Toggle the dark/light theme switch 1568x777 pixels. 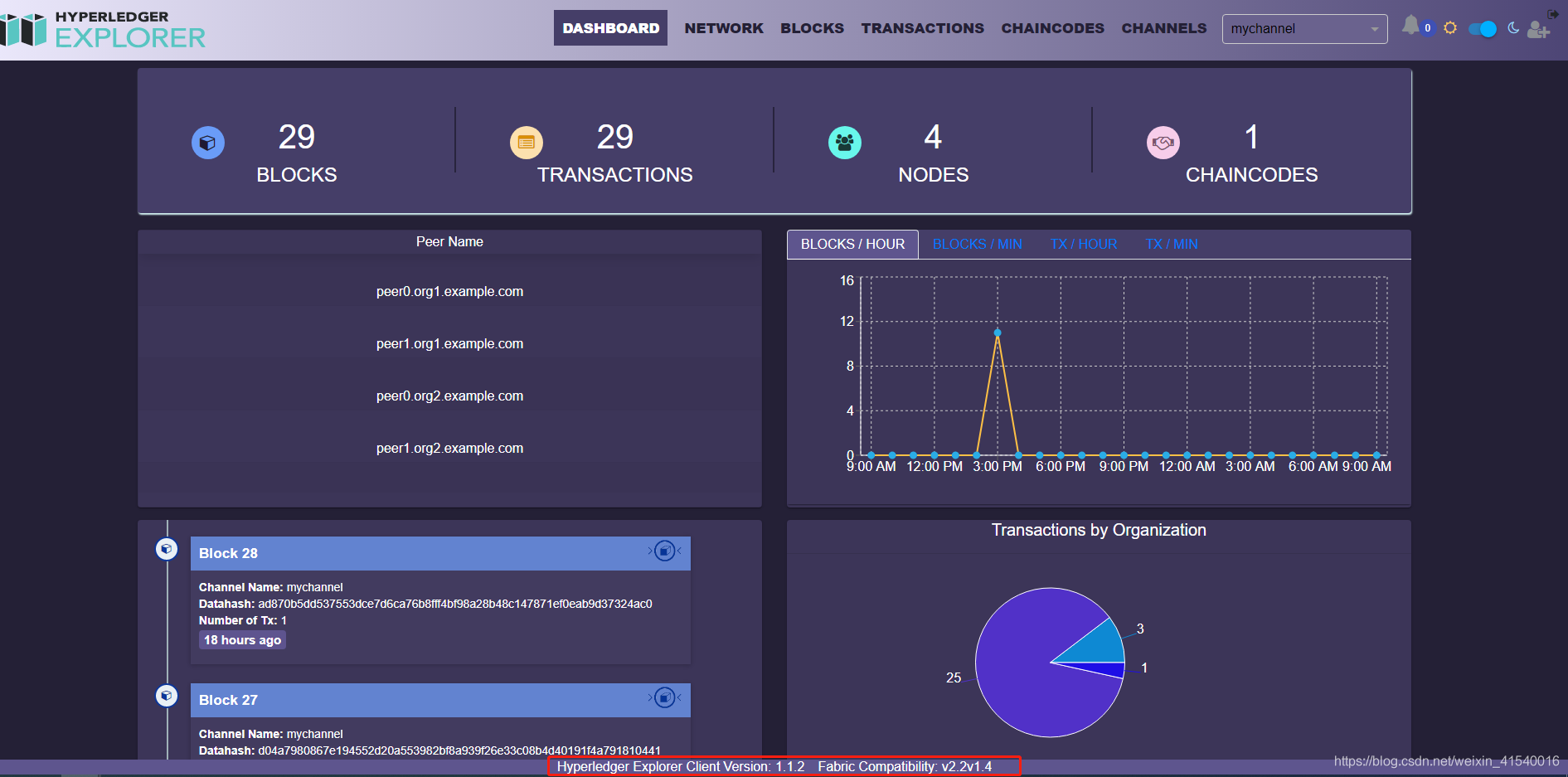1483,29
